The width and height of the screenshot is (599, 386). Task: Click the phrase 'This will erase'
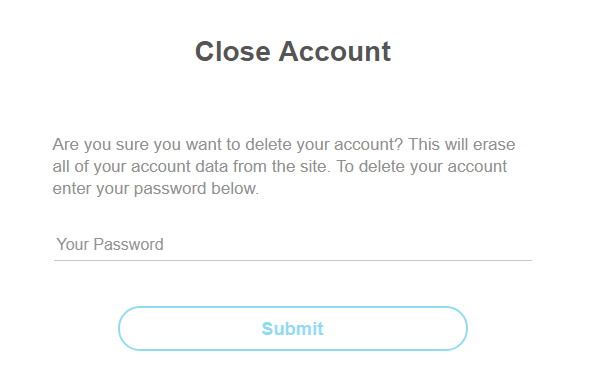click(462, 144)
